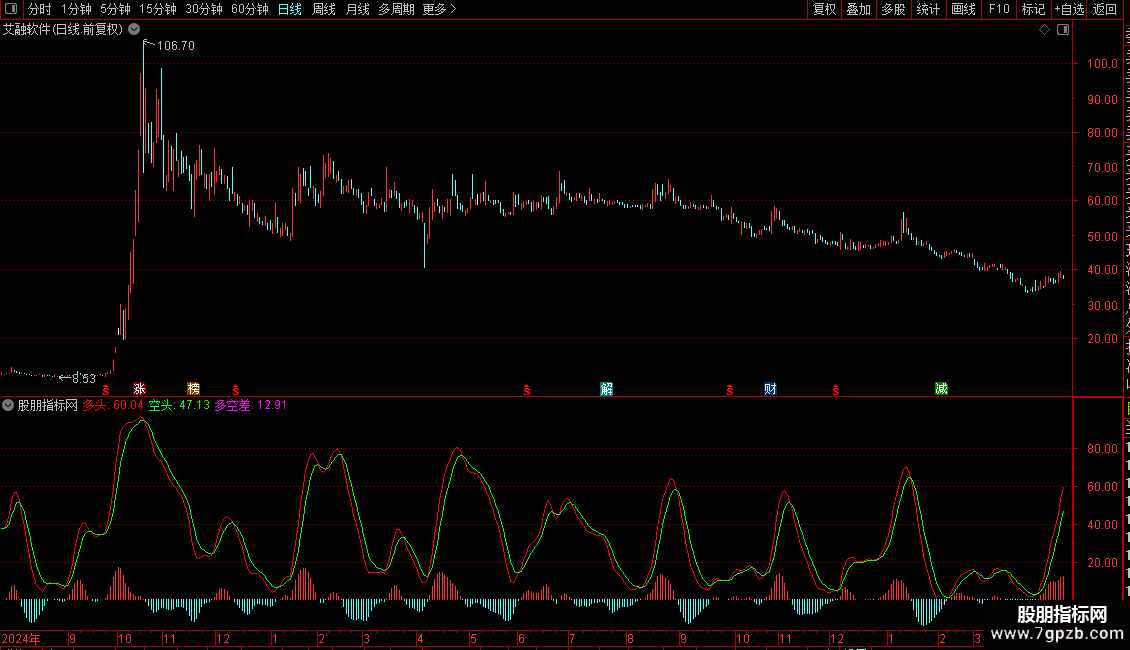Click the red 涨 event marker
The height and width of the screenshot is (650, 1130).
[139, 389]
